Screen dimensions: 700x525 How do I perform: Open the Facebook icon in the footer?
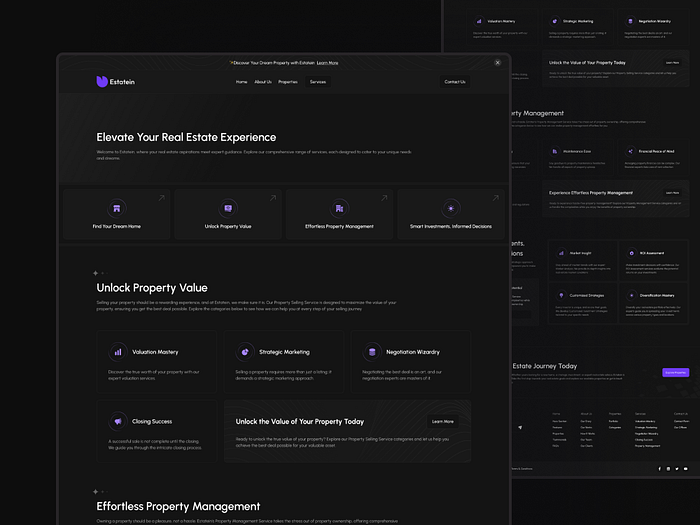pyautogui.click(x=659, y=469)
